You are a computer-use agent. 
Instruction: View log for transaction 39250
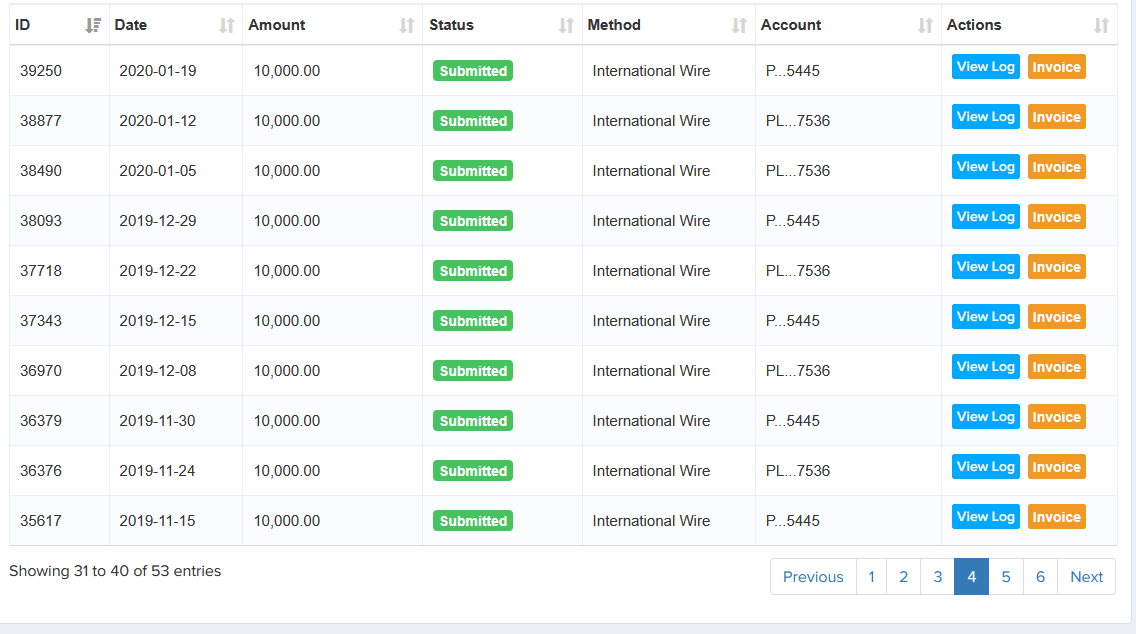pyautogui.click(x=985, y=67)
